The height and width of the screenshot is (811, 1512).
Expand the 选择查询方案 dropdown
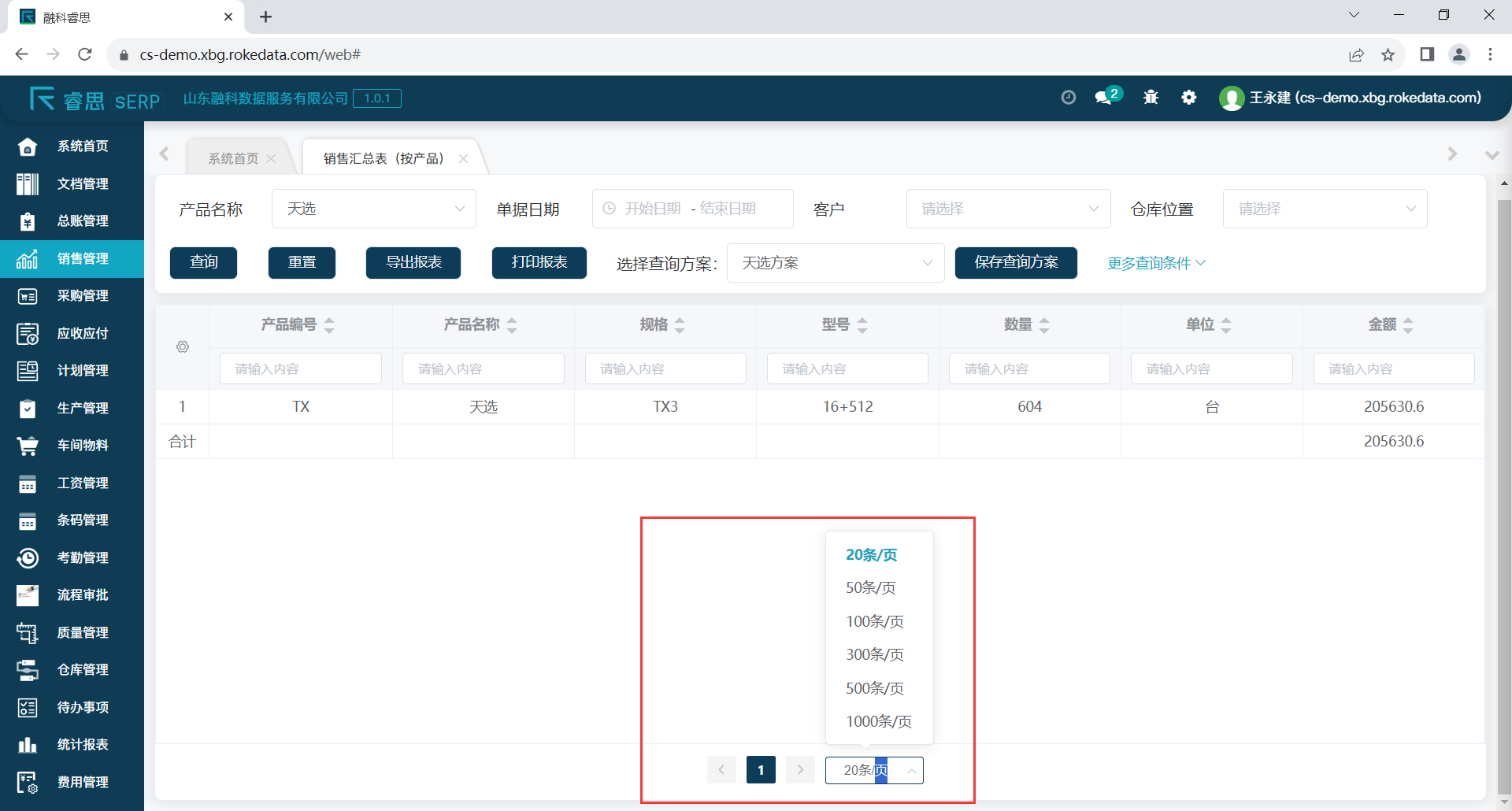click(x=835, y=263)
